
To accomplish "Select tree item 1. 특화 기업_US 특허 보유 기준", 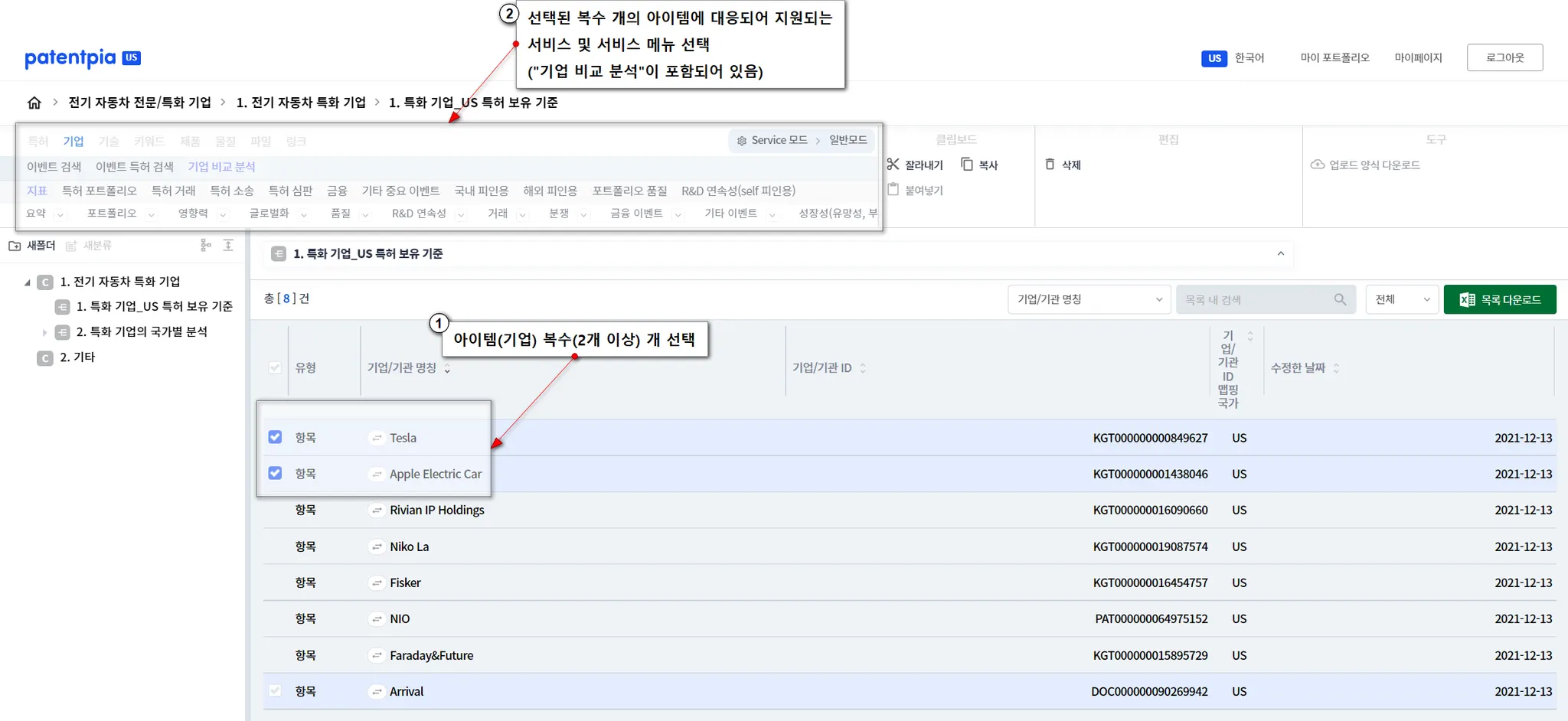I will [x=154, y=306].
